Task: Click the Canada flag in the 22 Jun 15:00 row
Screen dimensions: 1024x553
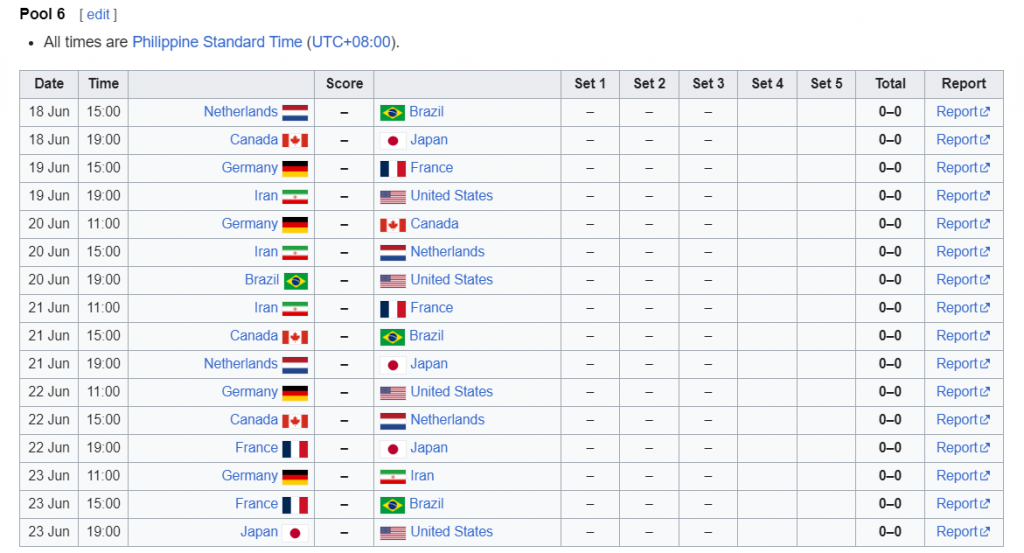Action: 295,420
